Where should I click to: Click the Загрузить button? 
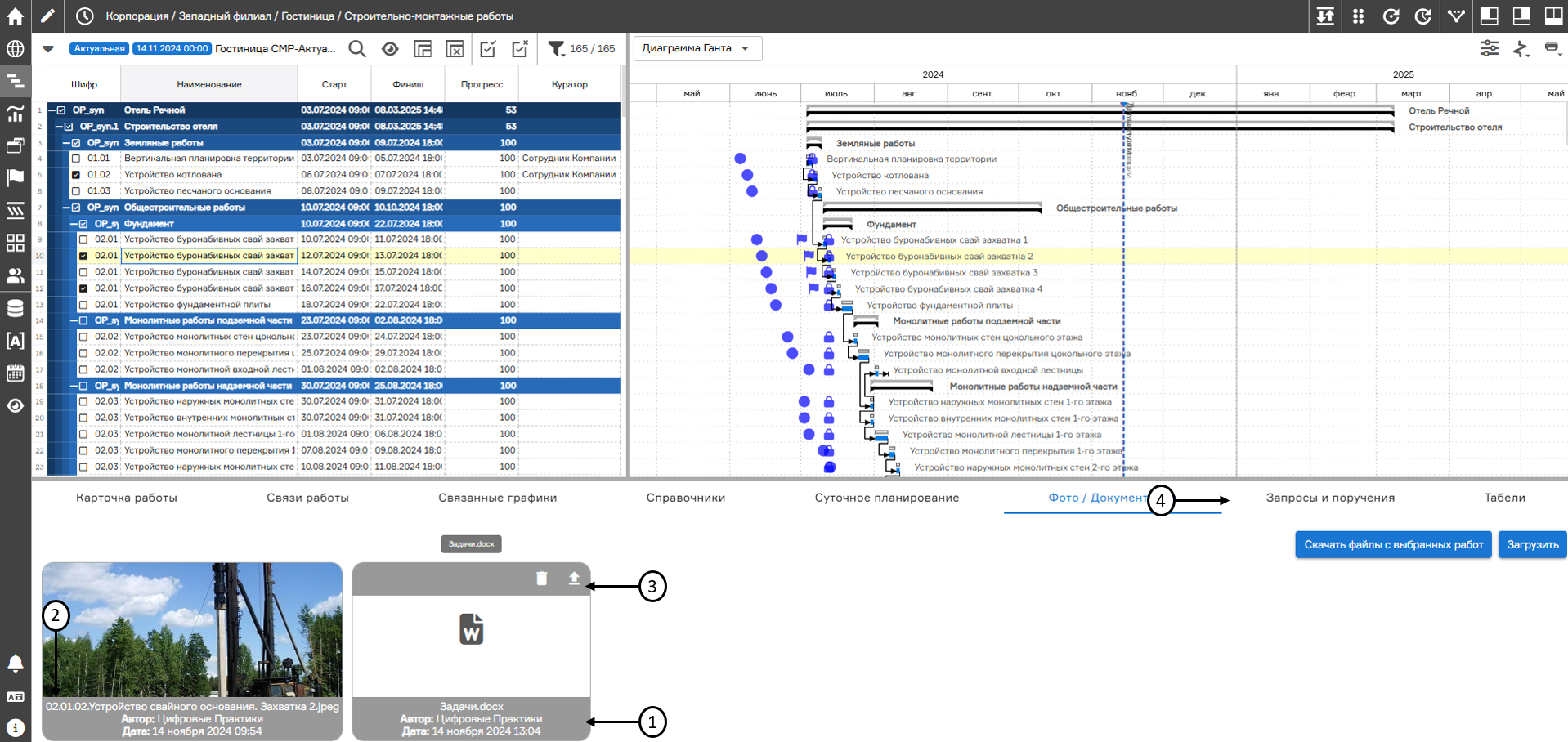point(1533,545)
